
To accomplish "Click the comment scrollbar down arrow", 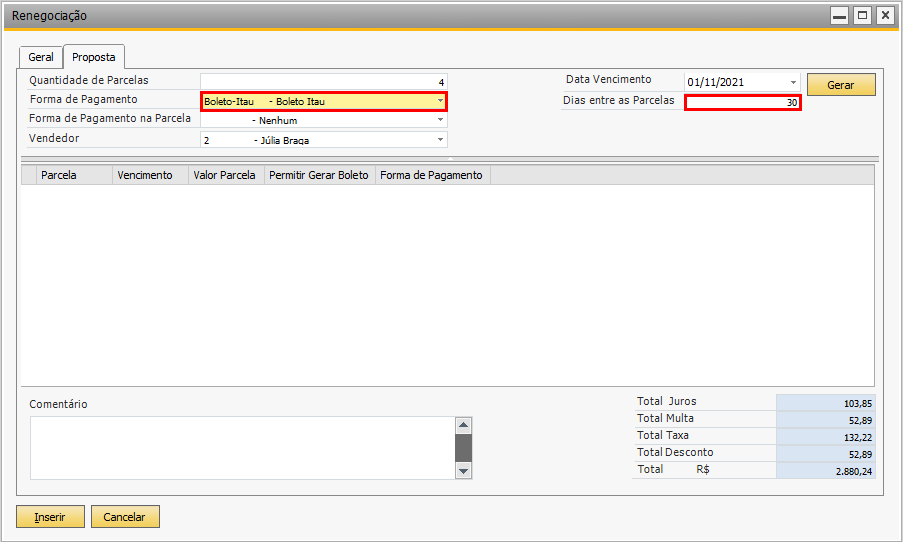I will pos(463,471).
